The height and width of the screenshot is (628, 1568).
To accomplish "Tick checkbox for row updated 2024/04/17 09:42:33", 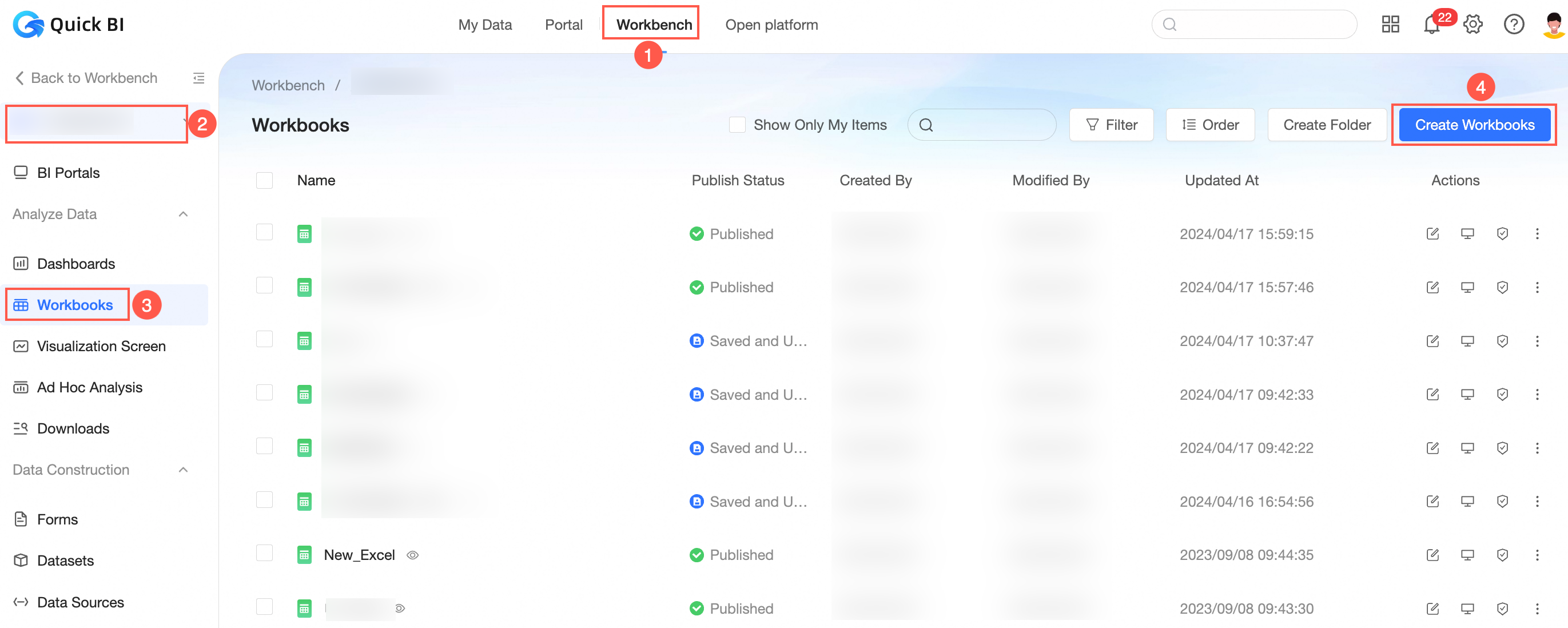I will point(264,392).
